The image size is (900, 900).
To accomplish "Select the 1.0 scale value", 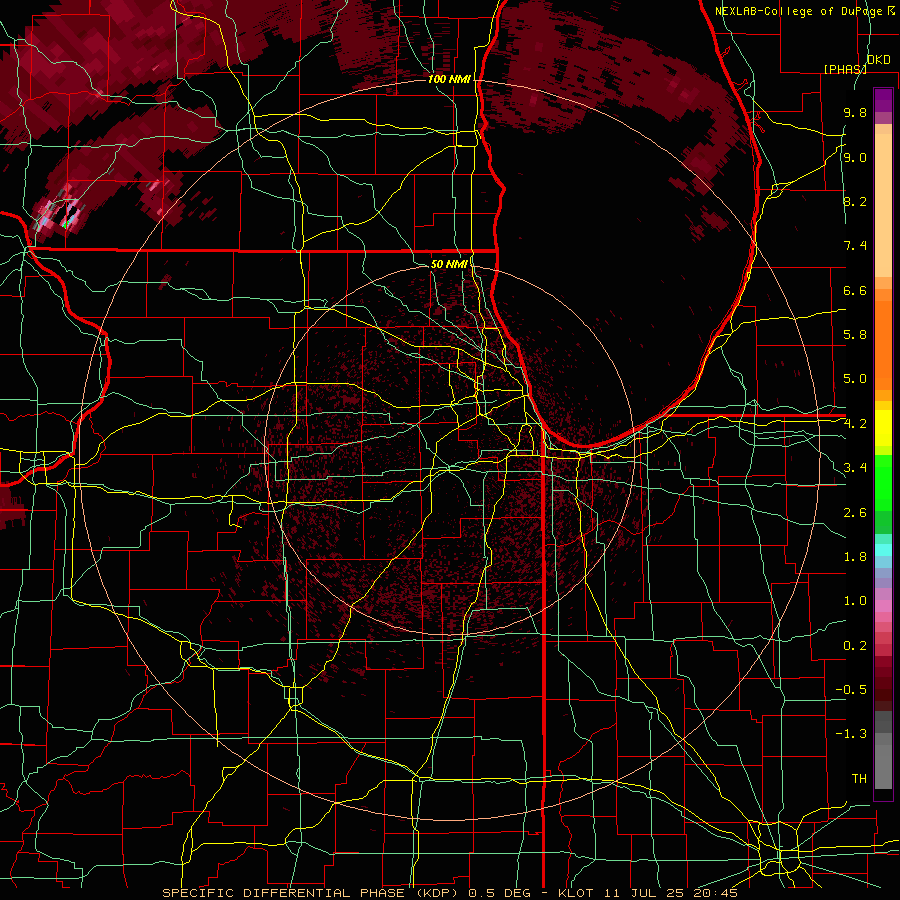I will [x=855, y=601].
